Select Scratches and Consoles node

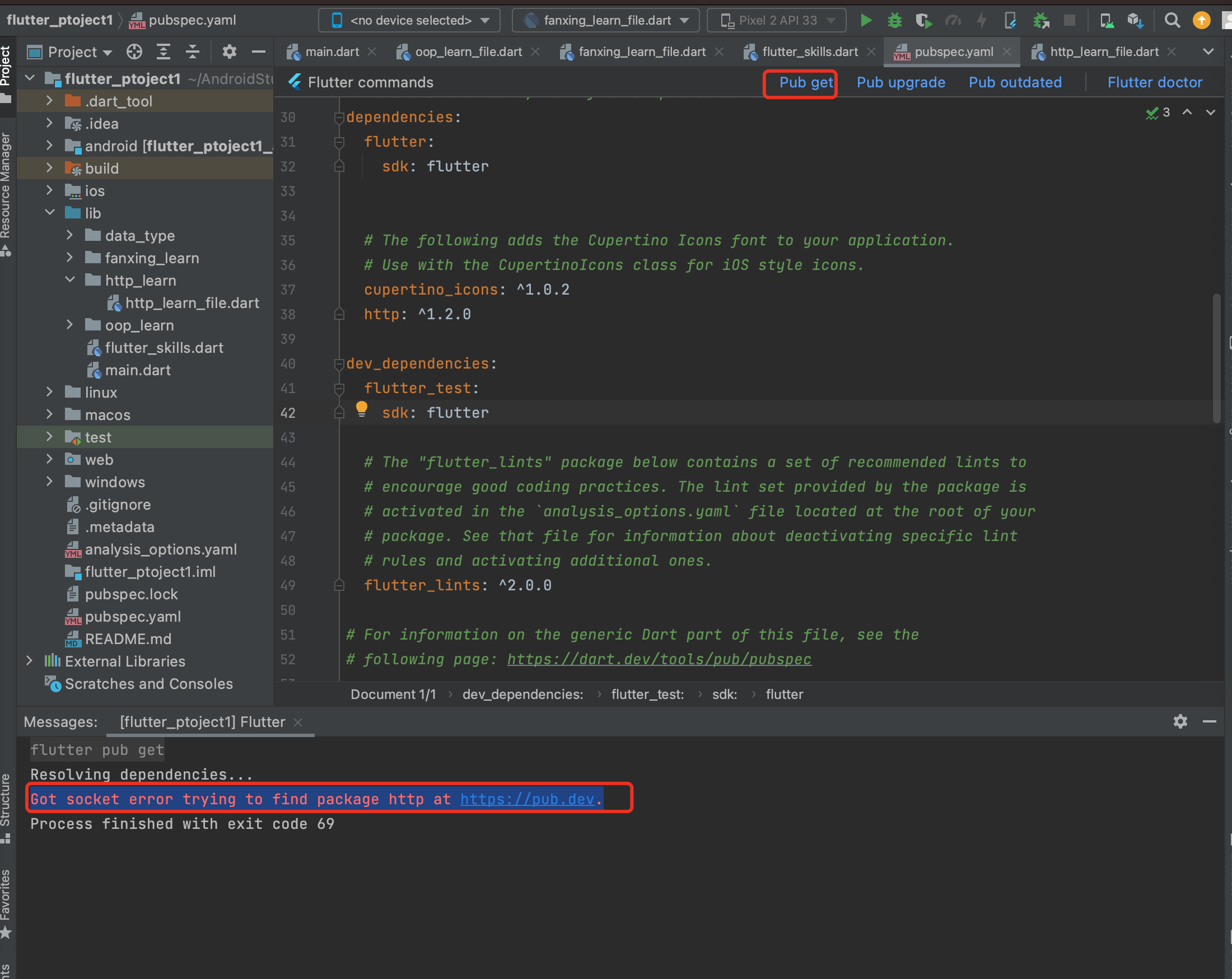pos(139,683)
